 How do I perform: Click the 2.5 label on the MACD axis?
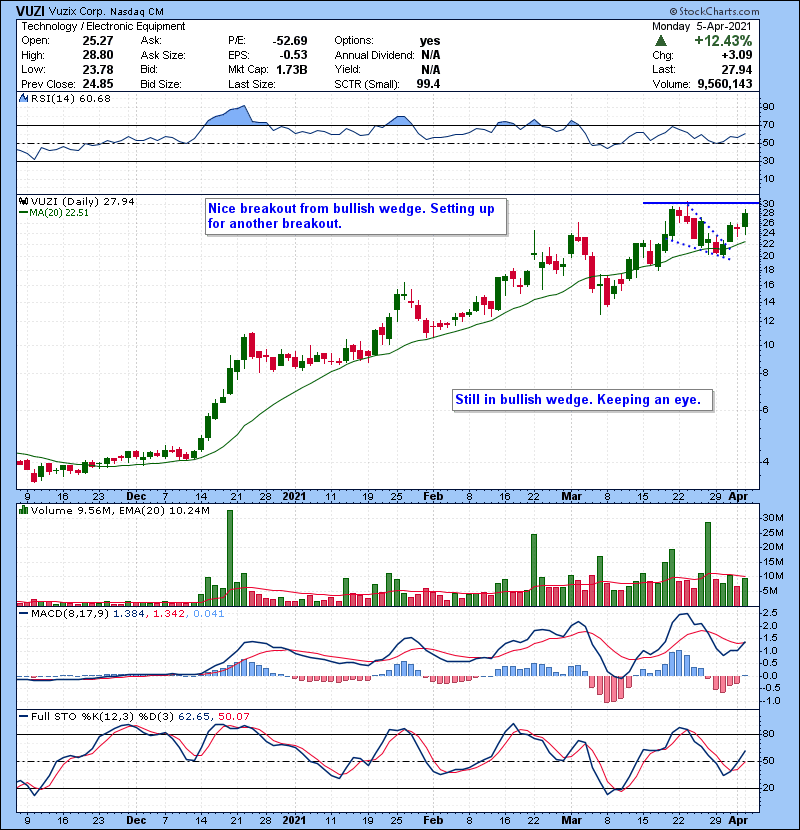tap(770, 612)
